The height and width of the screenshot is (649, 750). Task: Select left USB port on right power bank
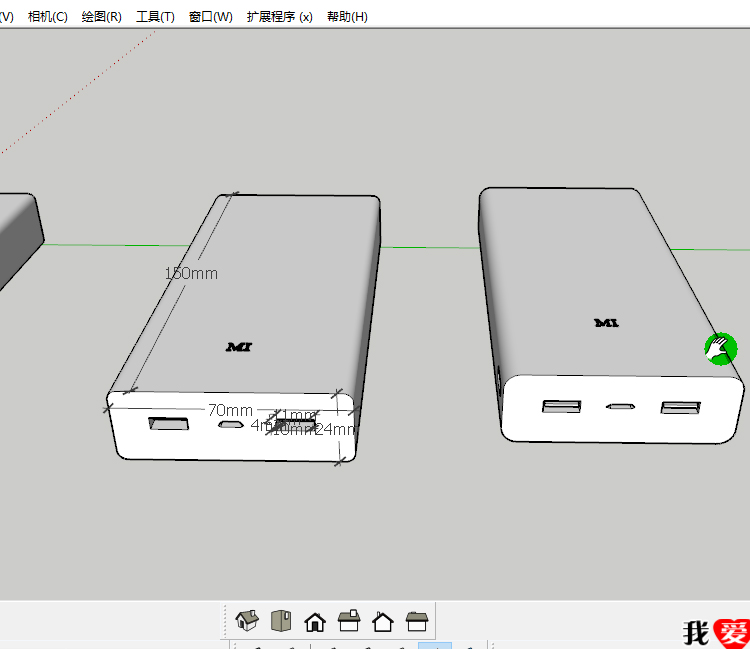point(562,406)
